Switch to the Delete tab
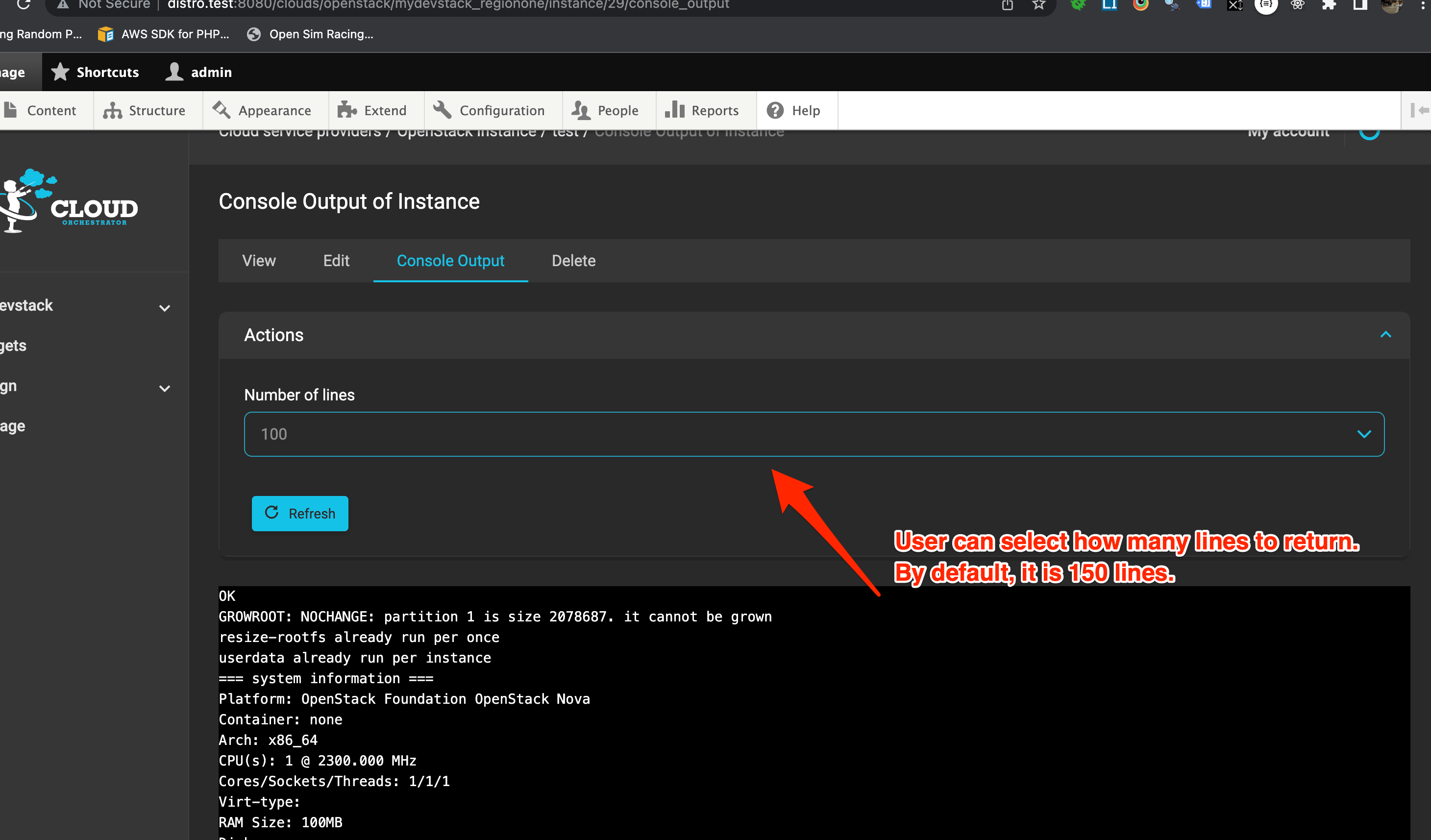Viewport: 1431px width, 840px height. point(573,261)
